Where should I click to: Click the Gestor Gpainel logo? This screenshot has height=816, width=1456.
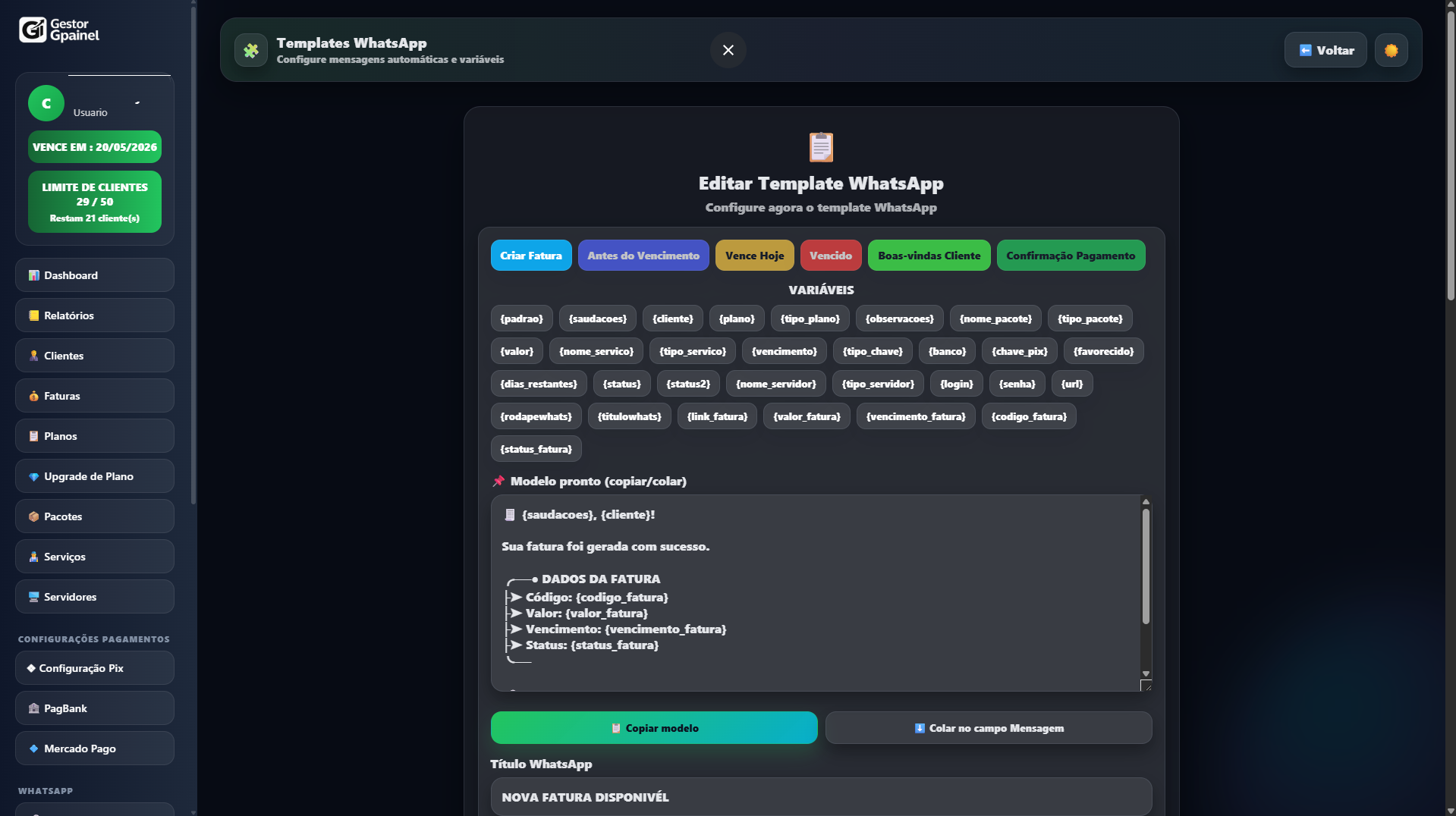click(61, 30)
